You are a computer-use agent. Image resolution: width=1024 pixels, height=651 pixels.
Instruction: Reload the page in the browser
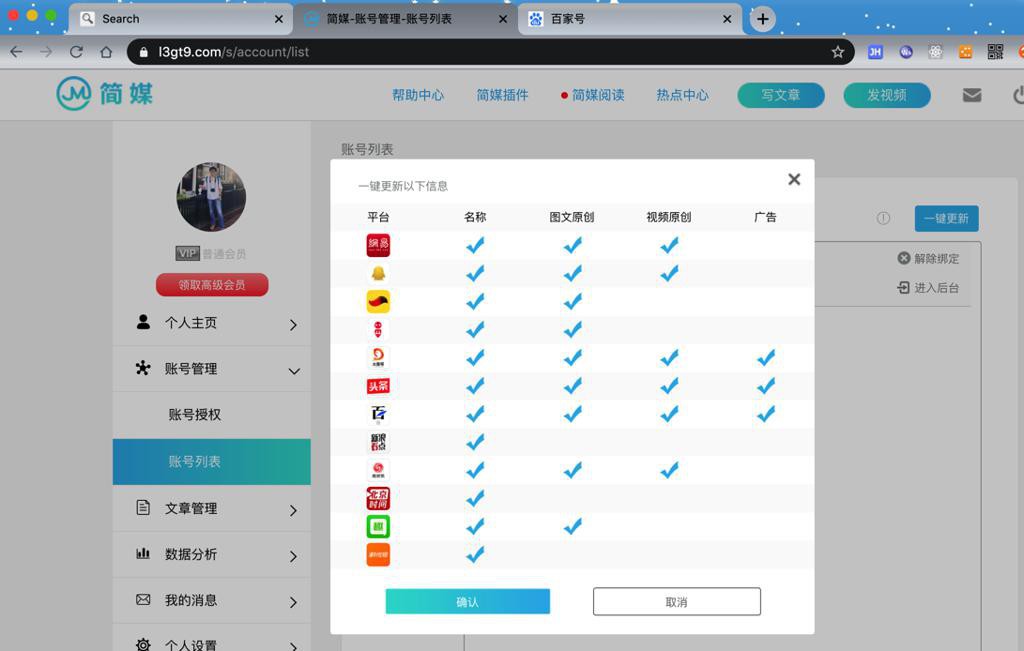click(x=76, y=52)
